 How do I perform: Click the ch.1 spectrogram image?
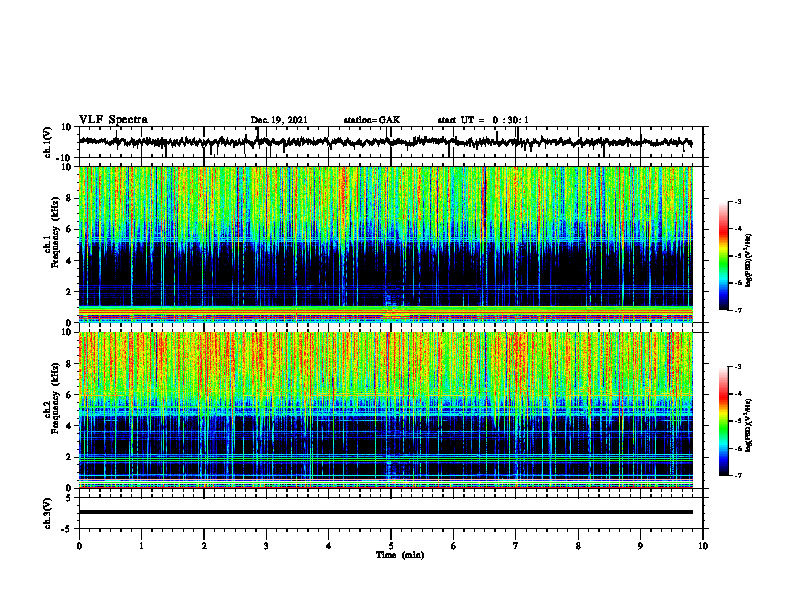tap(385, 244)
